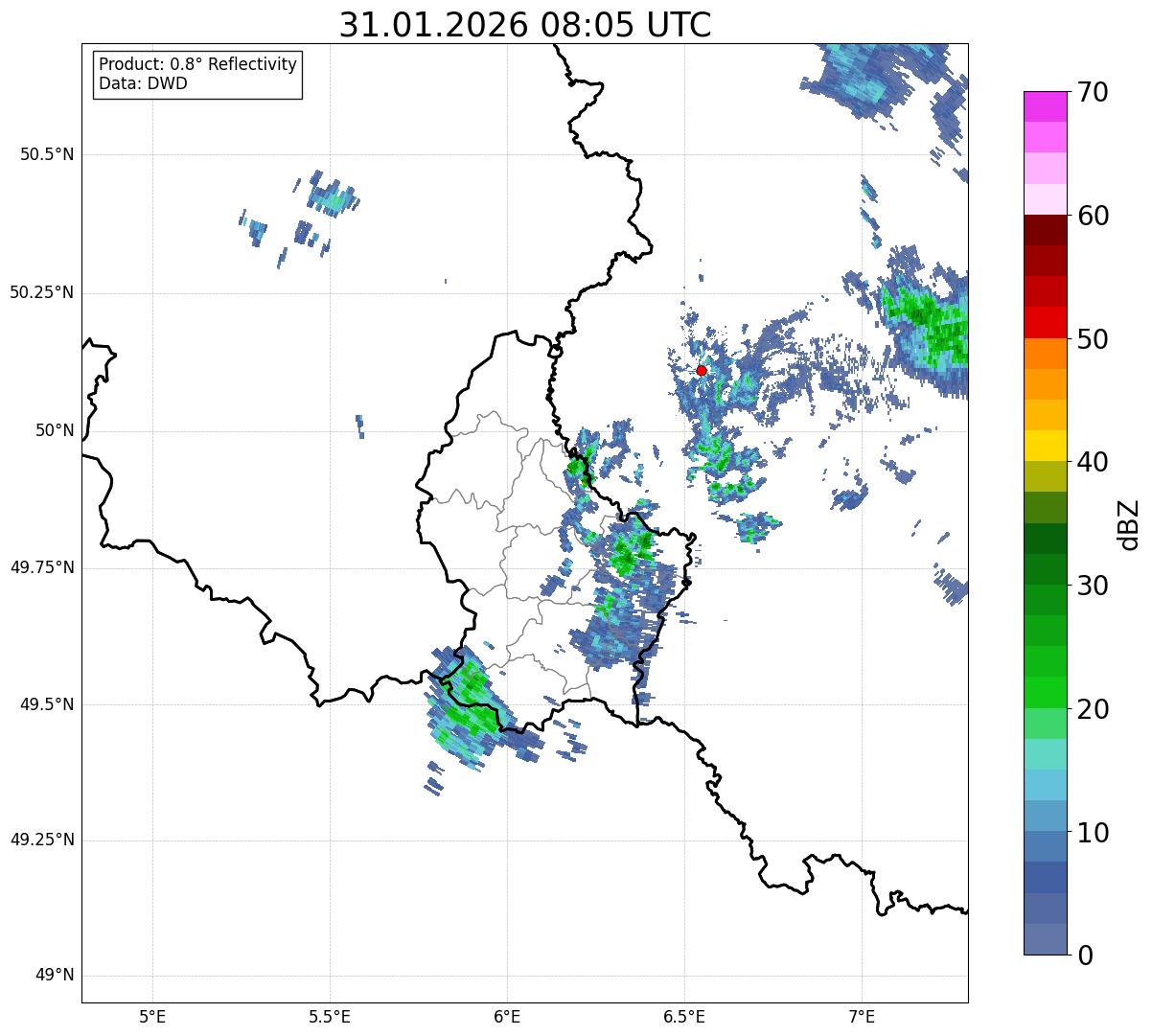Screen dimensions: 1152x1036
Task: Click the 50.25°N latitude label
Action: click(41, 292)
